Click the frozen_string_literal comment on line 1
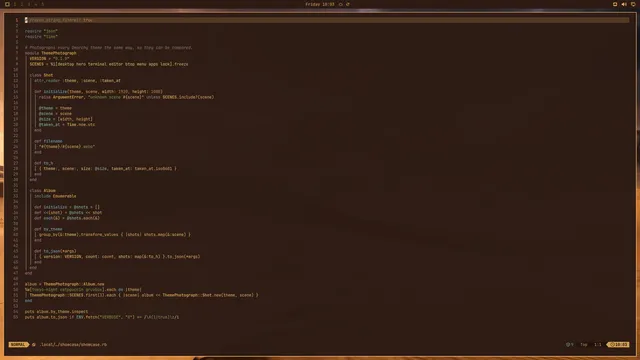The image size is (640, 360). (60, 20)
